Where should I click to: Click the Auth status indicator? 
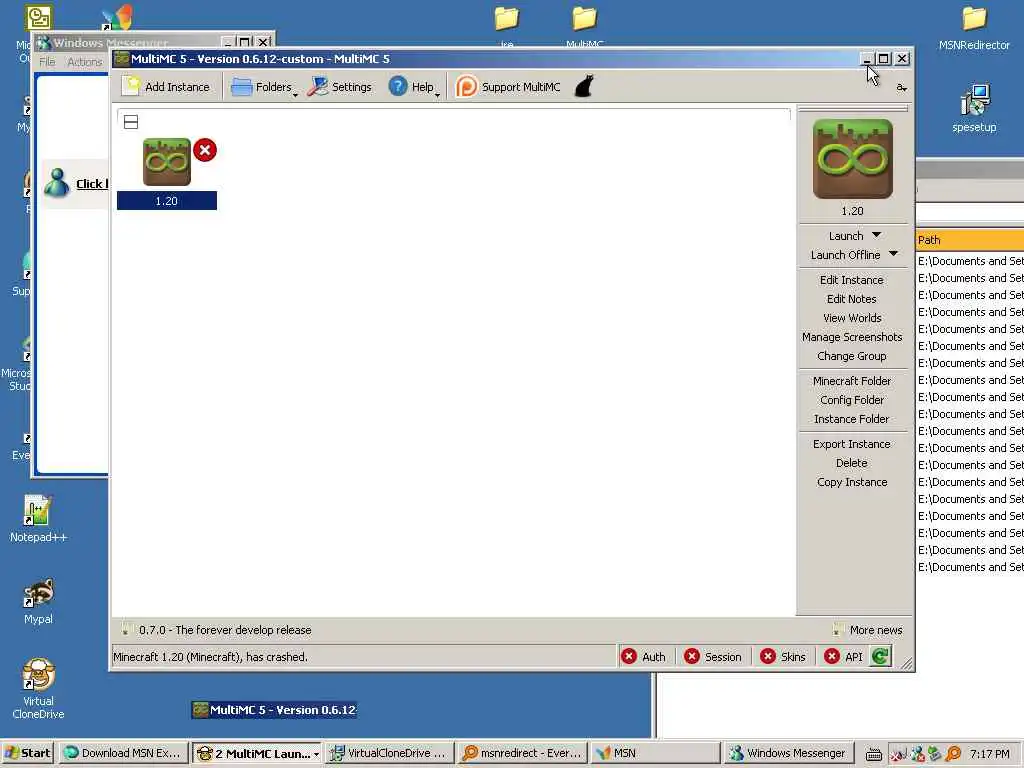tap(643, 657)
